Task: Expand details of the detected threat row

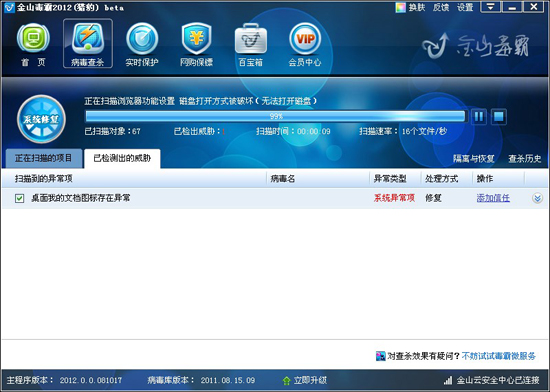Action: click(537, 198)
